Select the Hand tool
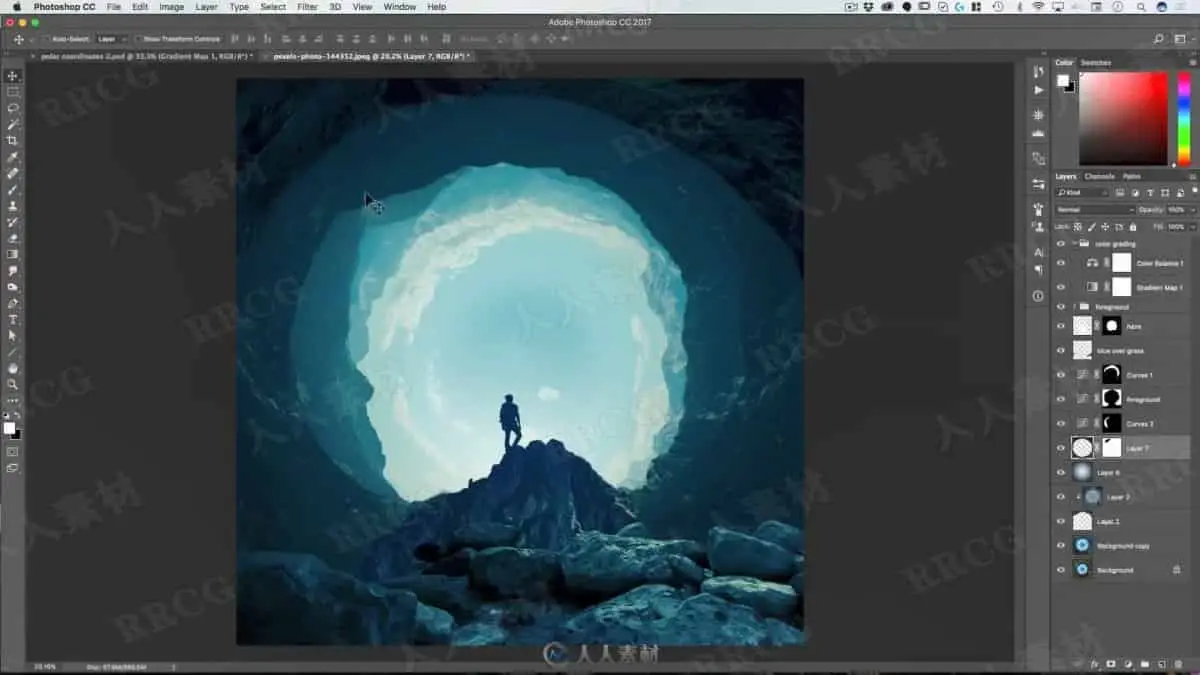1200x675 pixels. (x=12, y=367)
